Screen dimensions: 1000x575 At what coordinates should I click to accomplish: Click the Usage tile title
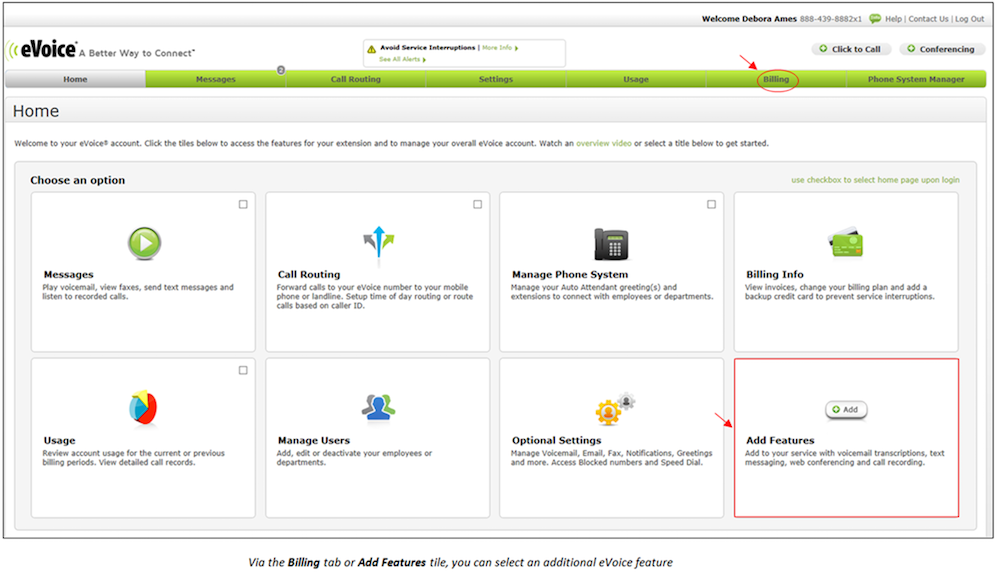tap(59, 440)
